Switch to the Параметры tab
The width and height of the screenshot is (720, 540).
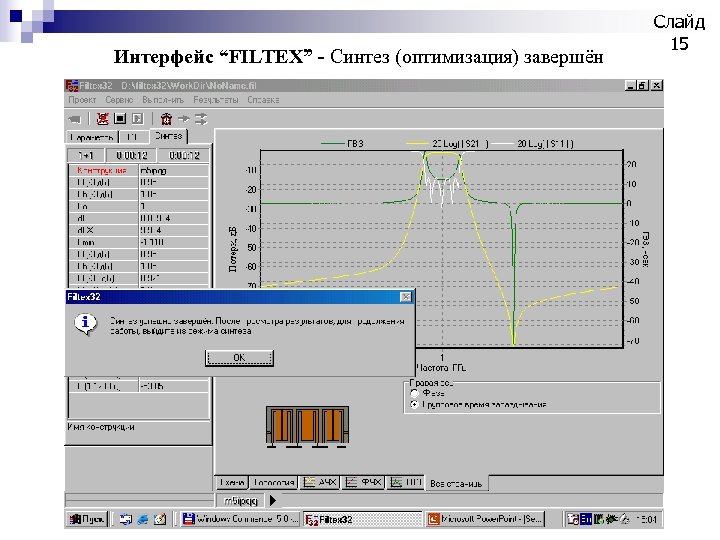point(92,137)
